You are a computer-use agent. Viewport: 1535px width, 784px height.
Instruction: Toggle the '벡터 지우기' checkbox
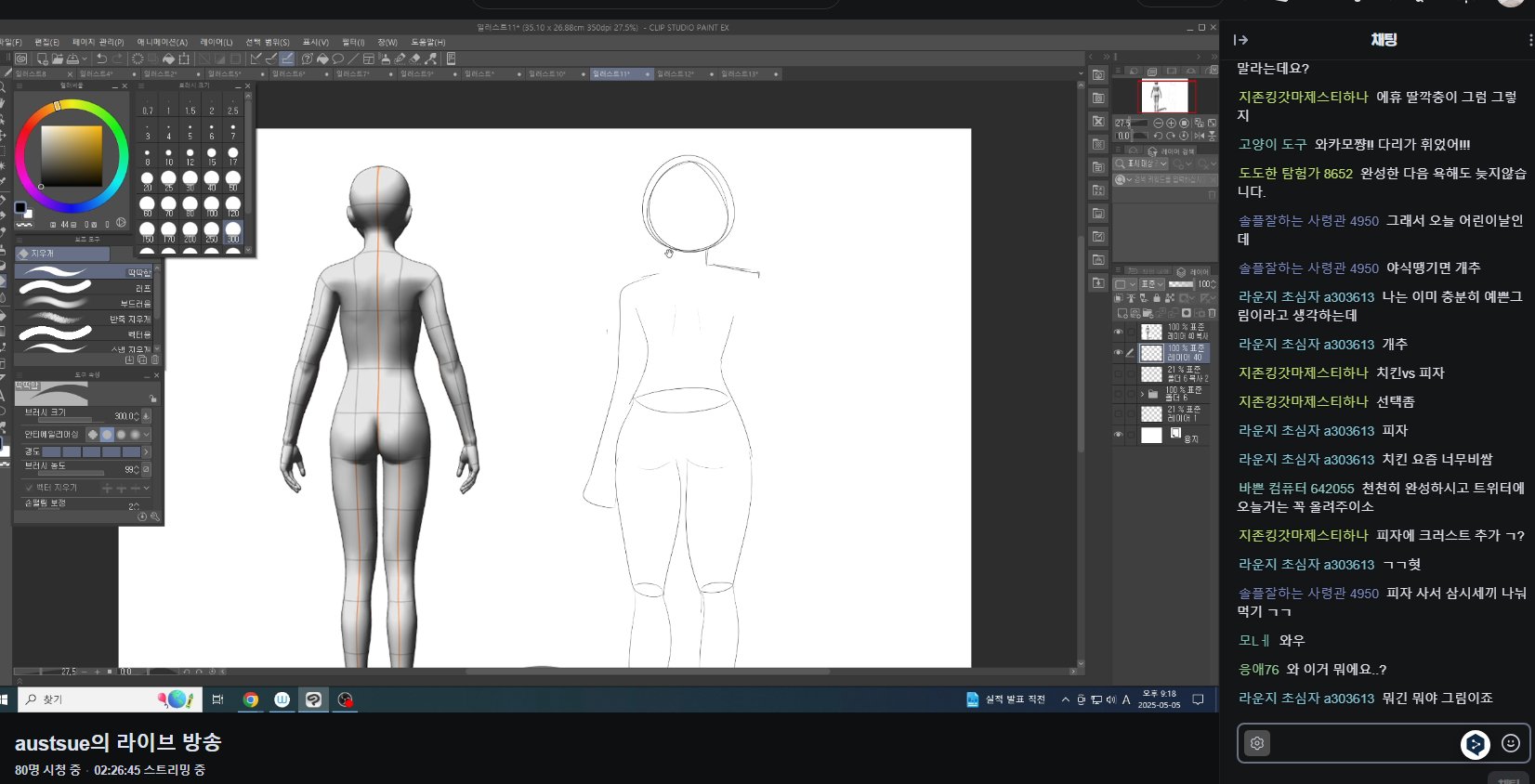(x=29, y=488)
